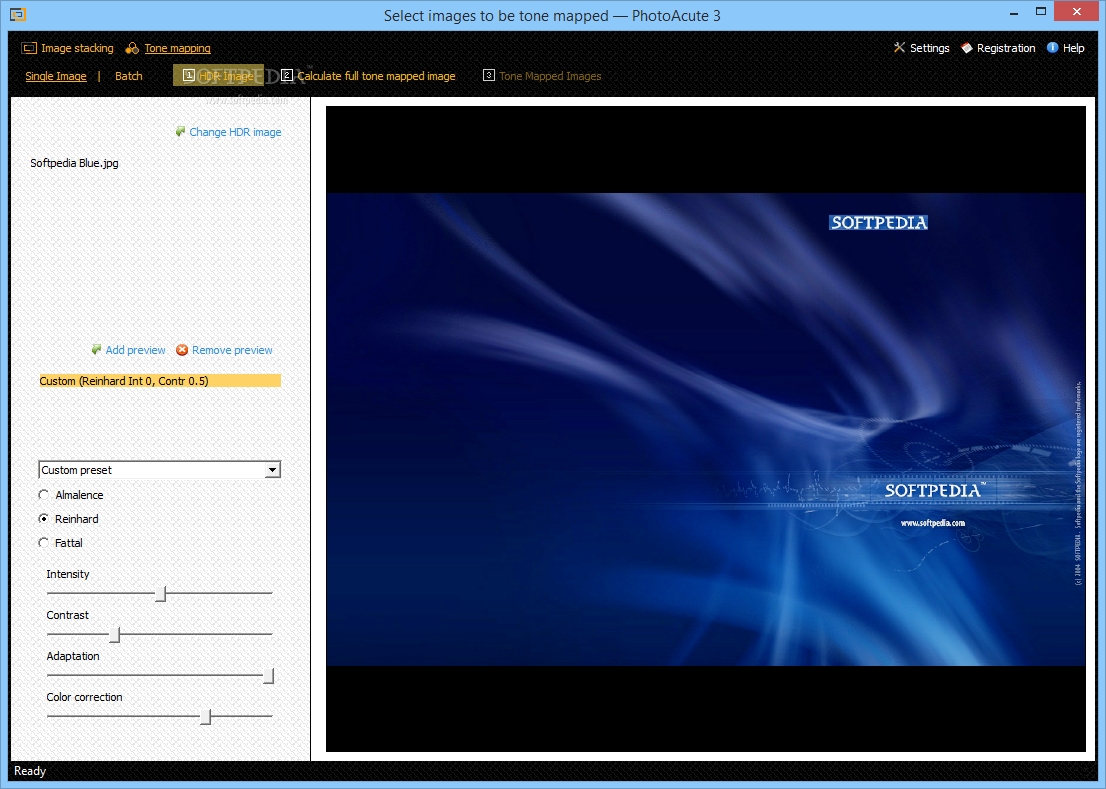Switch to the Single Image tab
The height and width of the screenshot is (789, 1106).
click(56, 76)
